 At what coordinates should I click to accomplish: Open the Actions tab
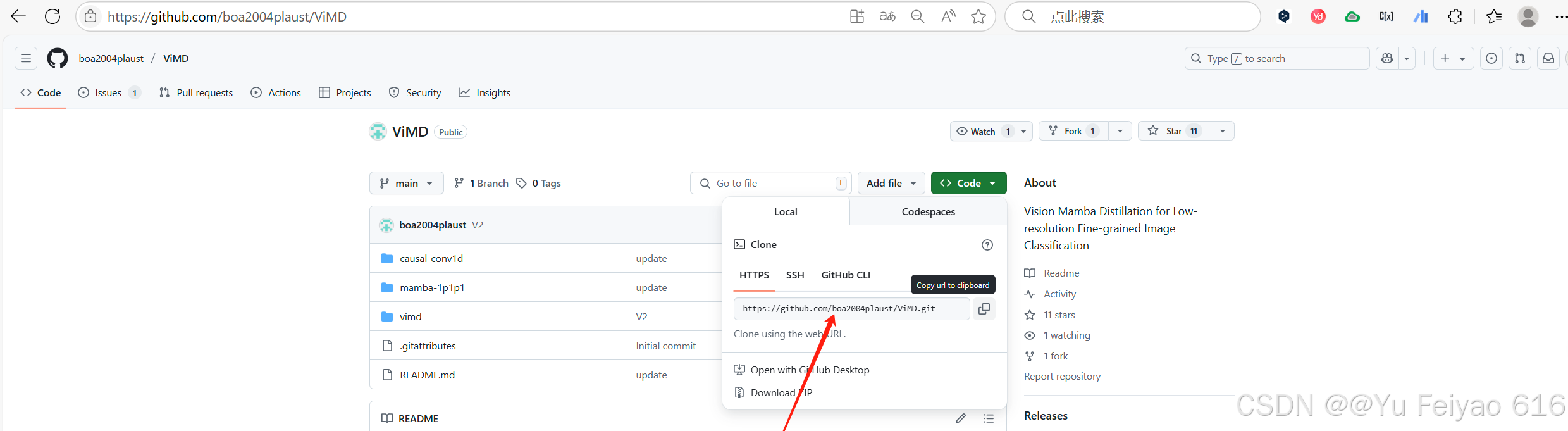point(276,92)
